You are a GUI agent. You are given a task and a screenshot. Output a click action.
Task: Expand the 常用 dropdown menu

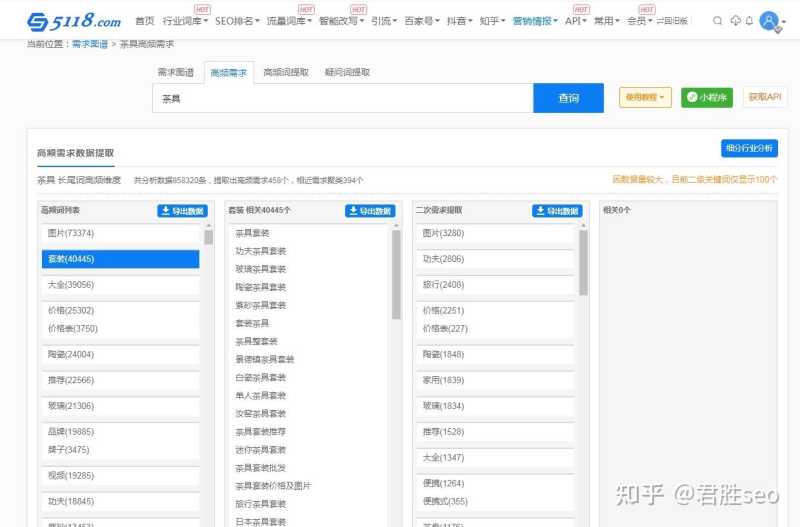pos(607,21)
